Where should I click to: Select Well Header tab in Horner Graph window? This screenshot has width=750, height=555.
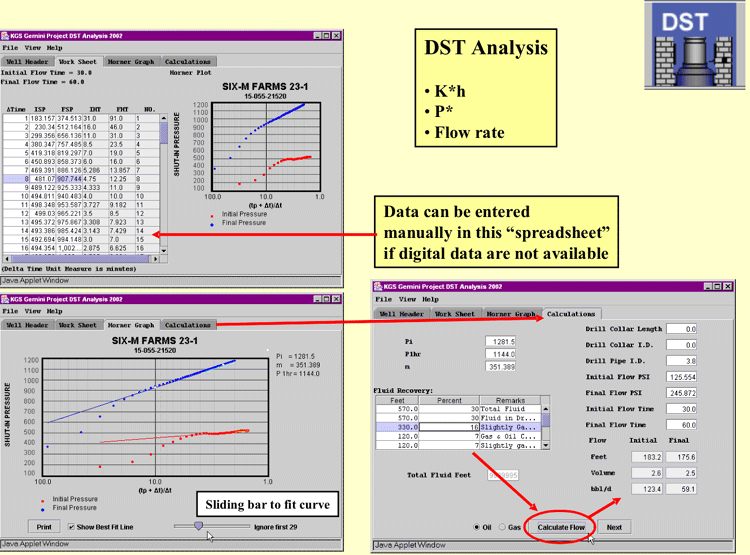(27, 325)
